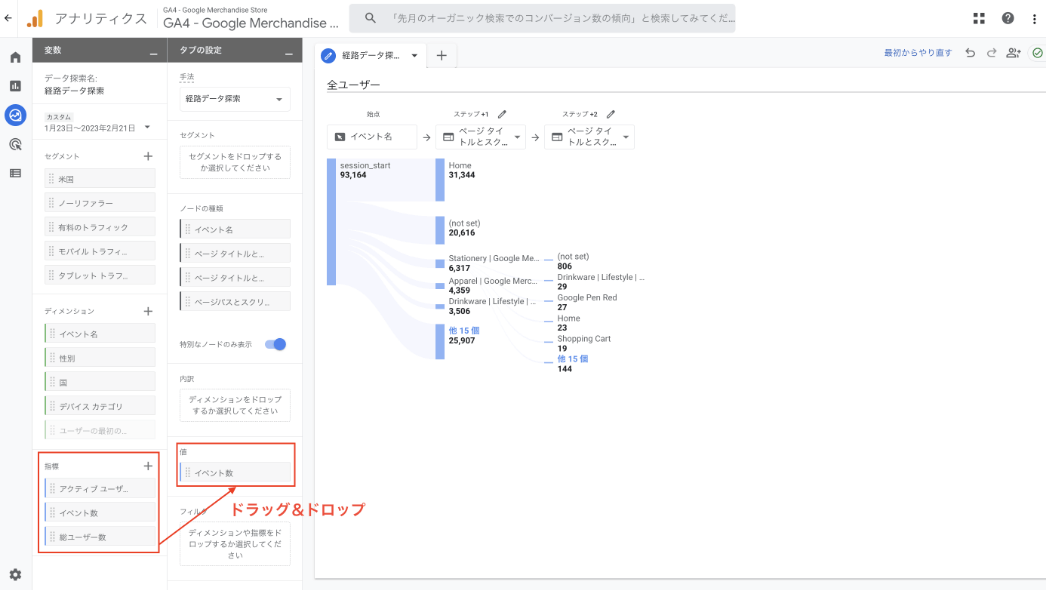Select the 性別 dimension
This screenshot has width=1046, height=590.
point(100,358)
